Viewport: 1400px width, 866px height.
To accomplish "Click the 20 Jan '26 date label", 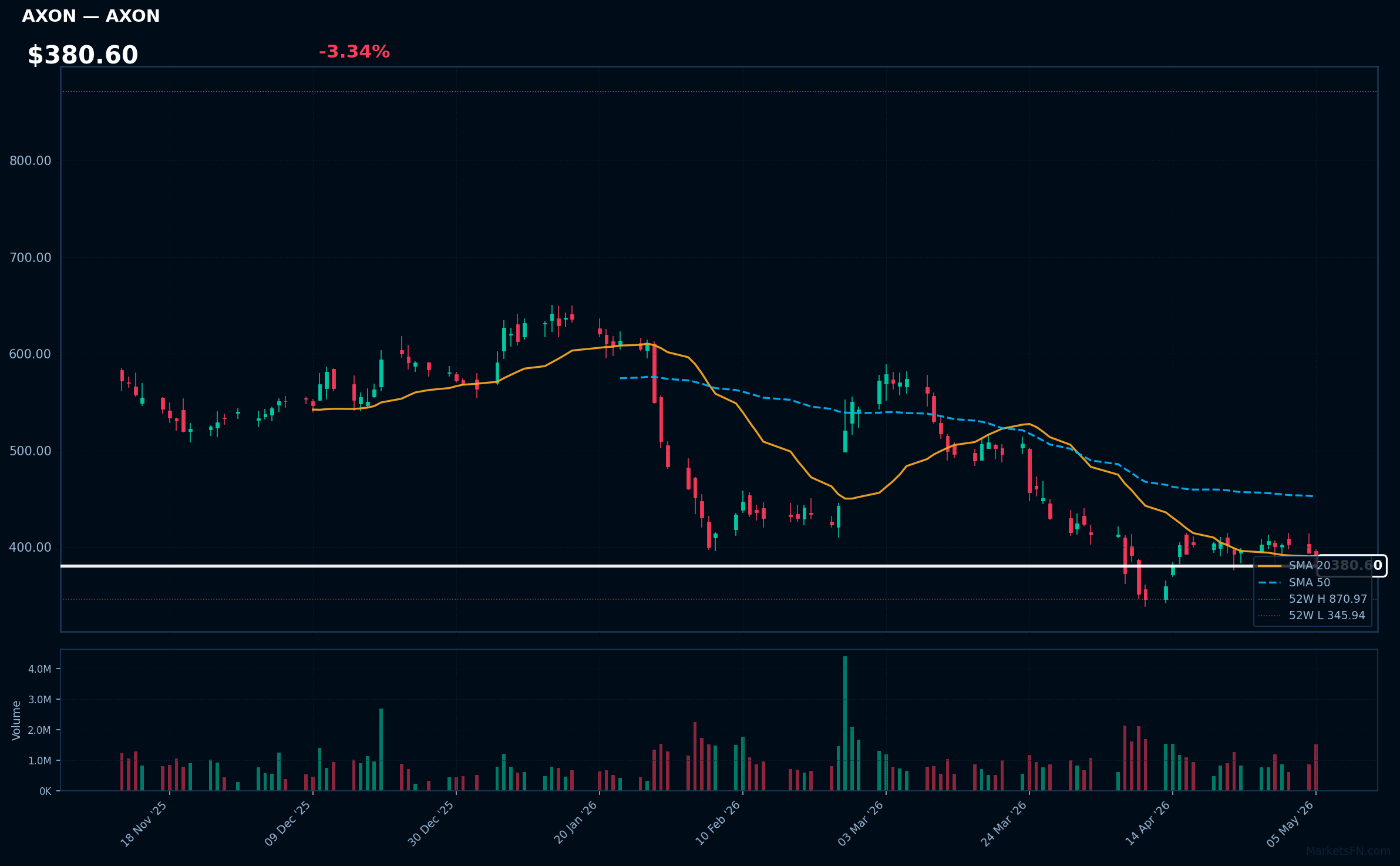I will click(x=576, y=823).
